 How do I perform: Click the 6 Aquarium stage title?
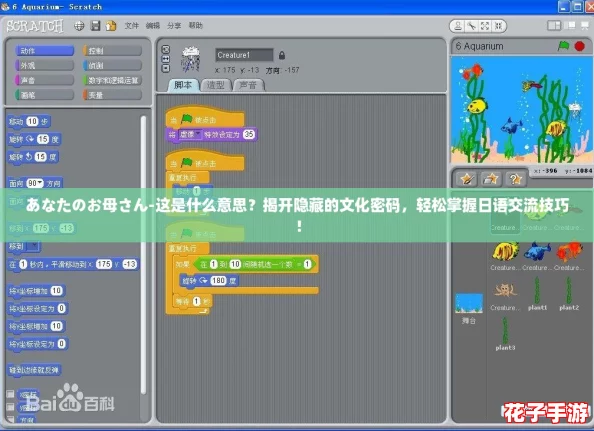click(480, 47)
